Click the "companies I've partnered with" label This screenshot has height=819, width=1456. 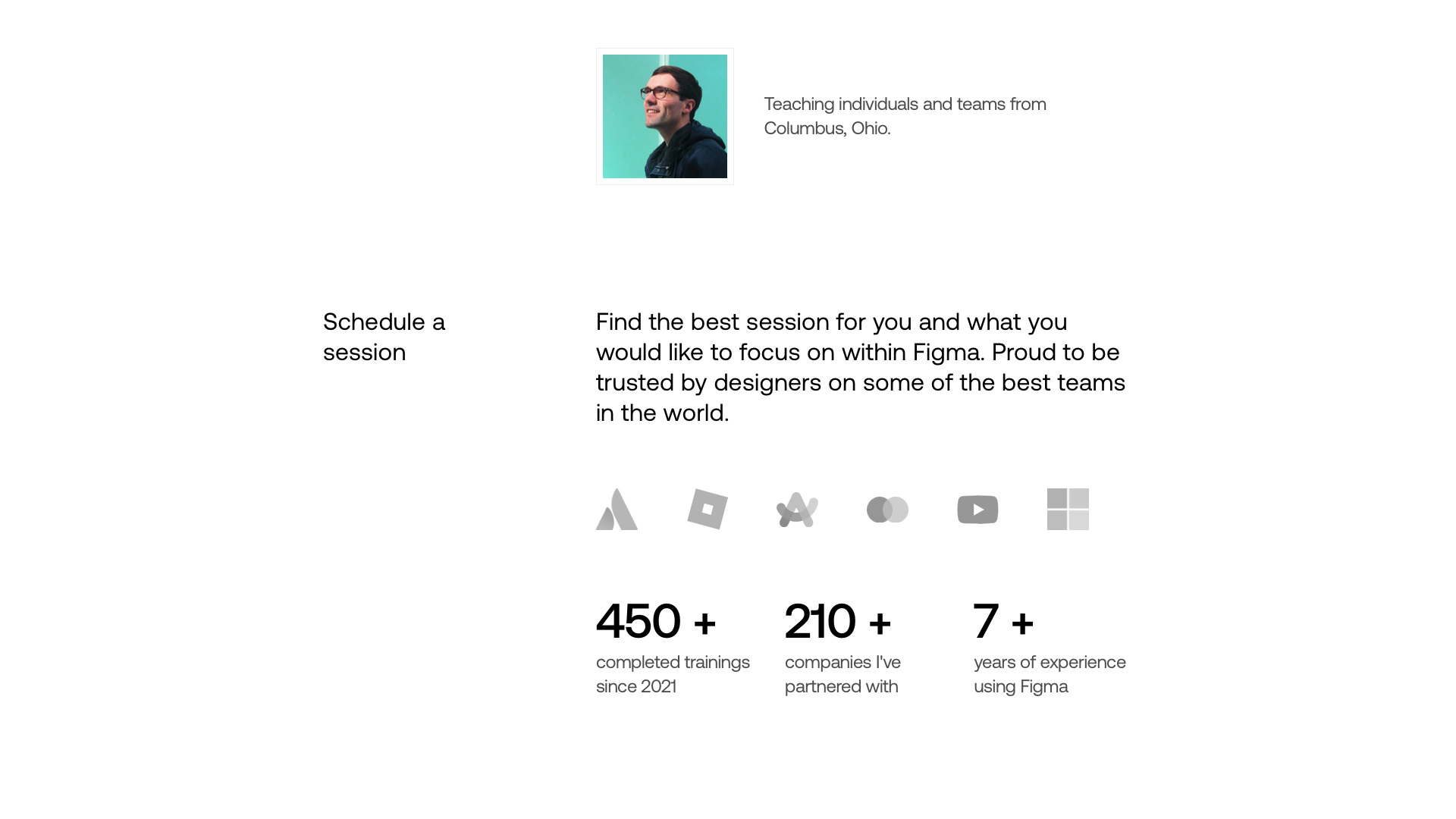(x=843, y=674)
